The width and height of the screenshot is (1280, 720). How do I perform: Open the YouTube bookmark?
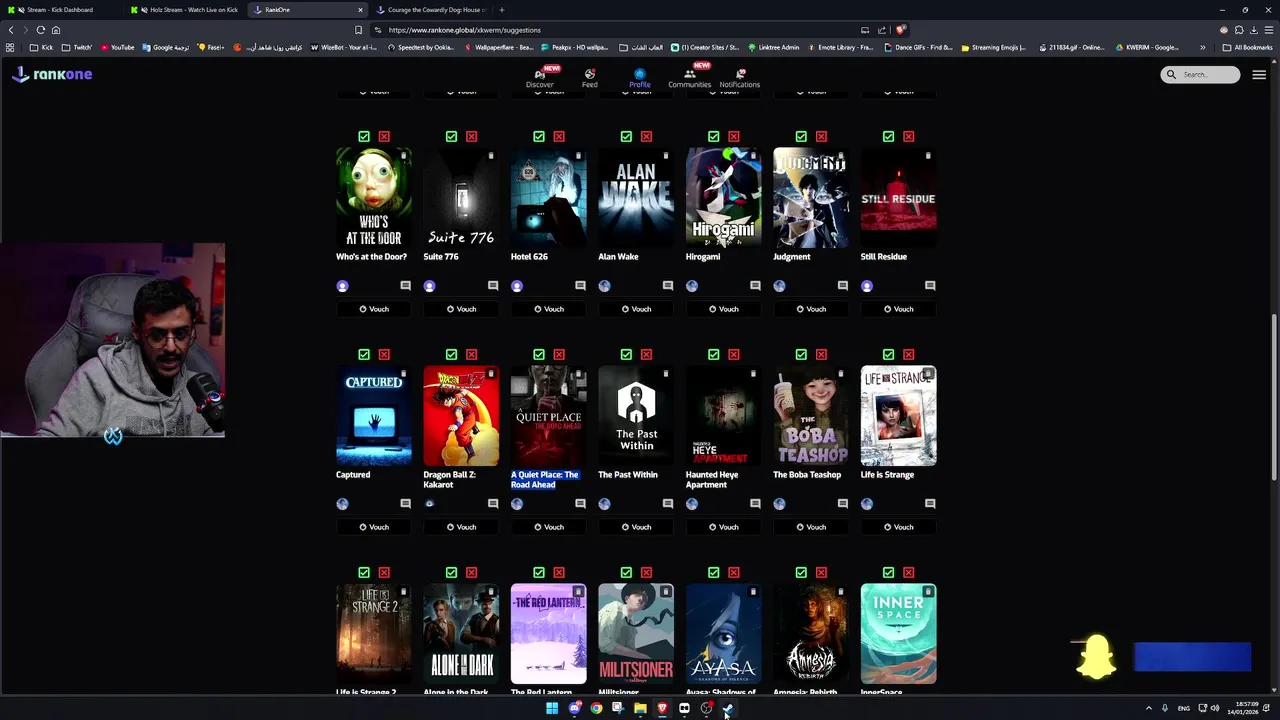pyautogui.click(x=117, y=47)
